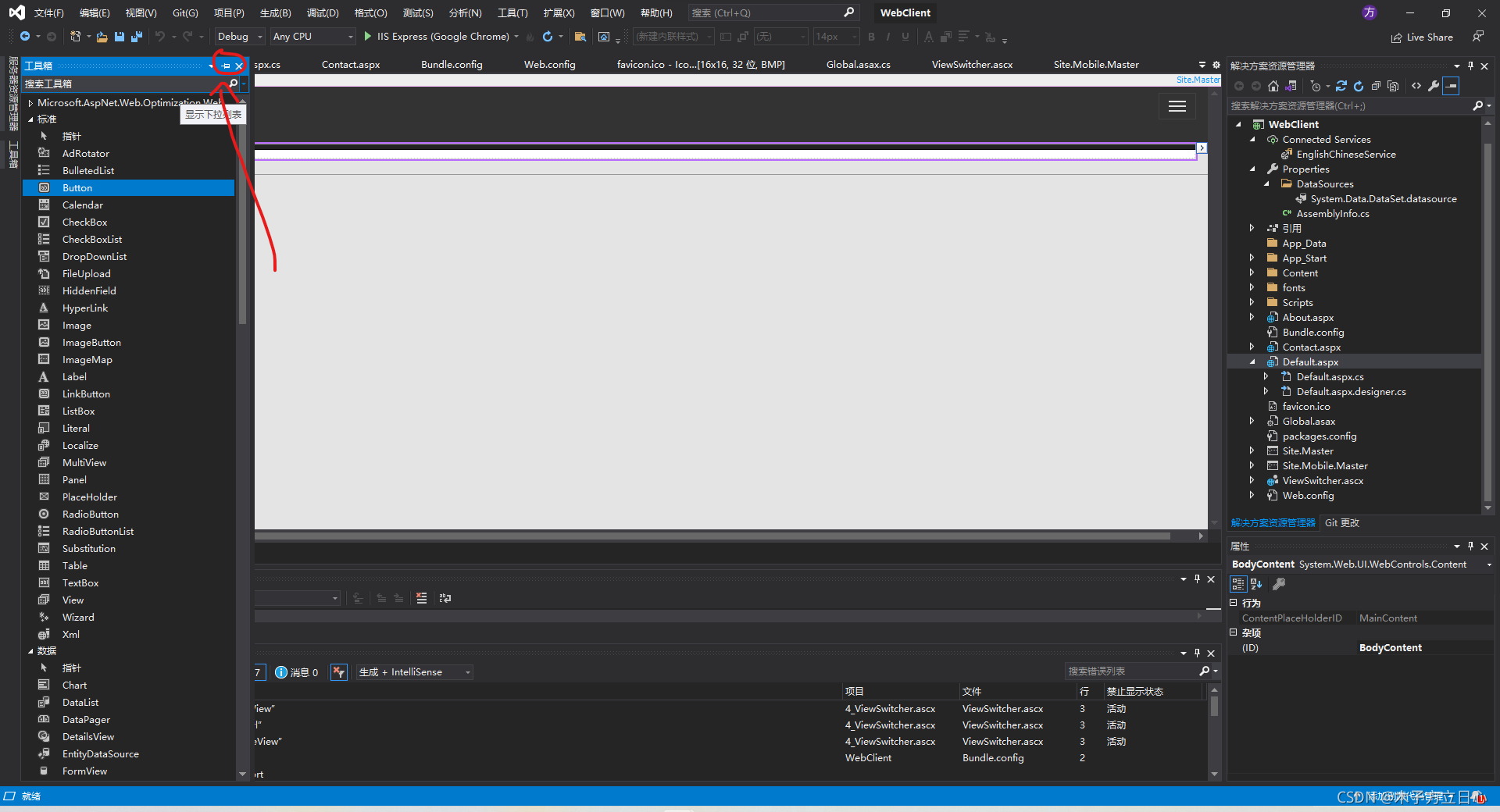Image resolution: width=1500 pixels, height=812 pixels.
Task: Click the Solution Explorer Refresh icon
Action: point(1359,86)
